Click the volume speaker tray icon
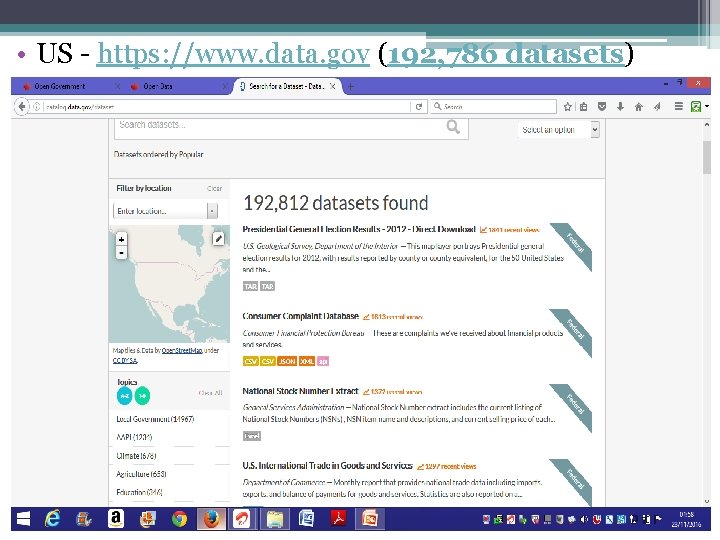The width and height of the screenshot is (720, 540). click(585, 519)
